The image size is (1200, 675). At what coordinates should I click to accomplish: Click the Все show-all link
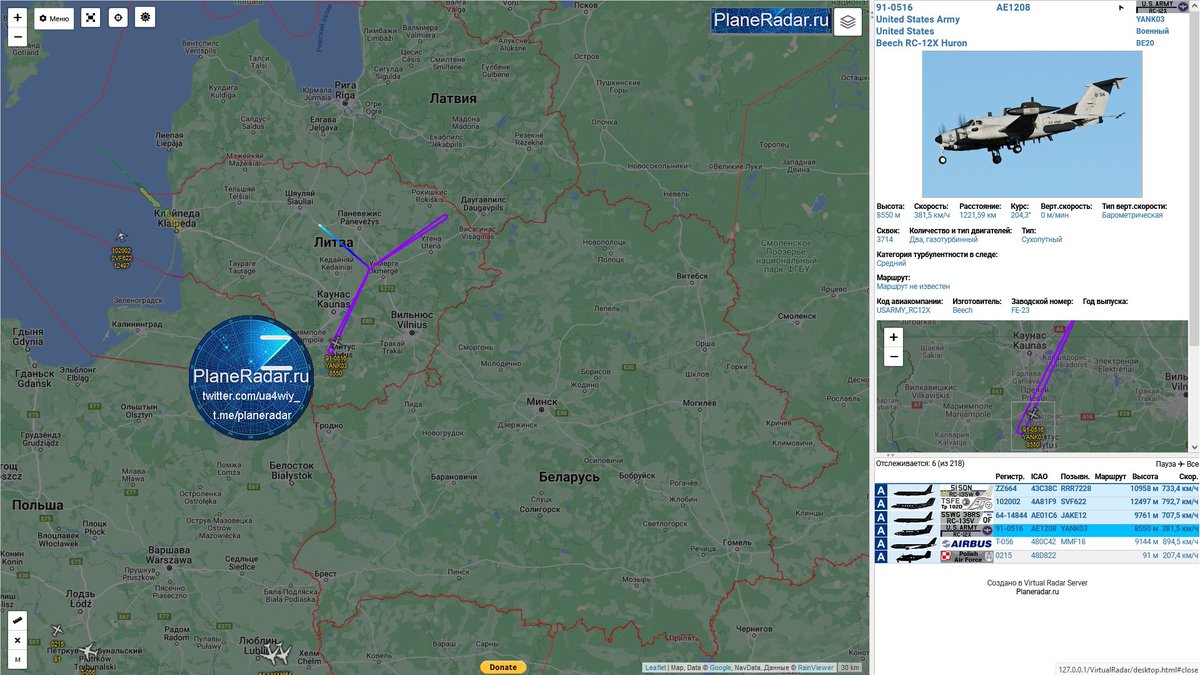(1192, 464)
